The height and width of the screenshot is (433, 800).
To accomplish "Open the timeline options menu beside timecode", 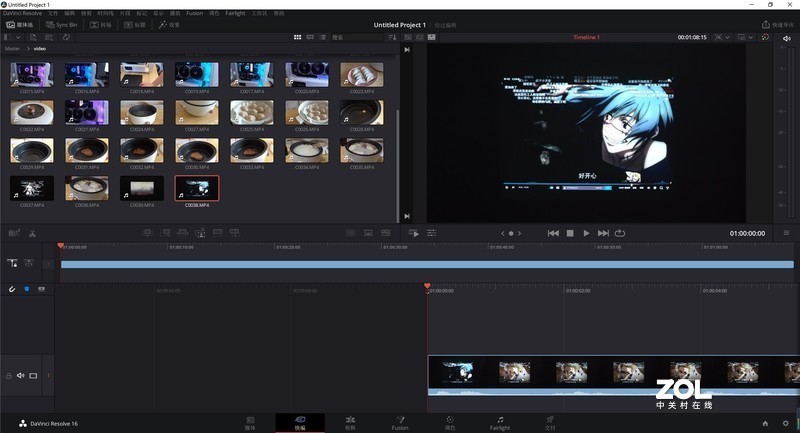I will click(x=785, y=233).
